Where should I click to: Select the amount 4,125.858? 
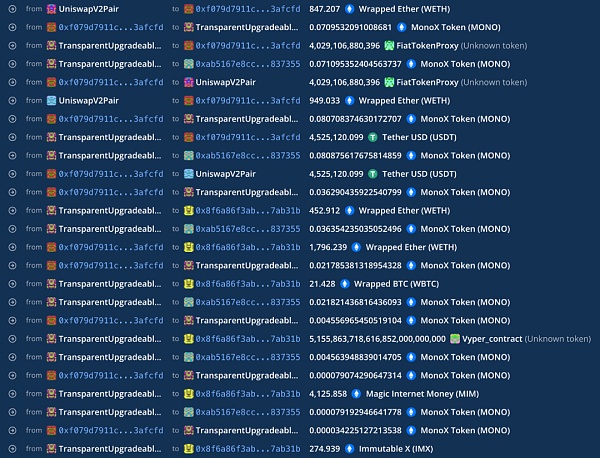click(x=328, y=394)
